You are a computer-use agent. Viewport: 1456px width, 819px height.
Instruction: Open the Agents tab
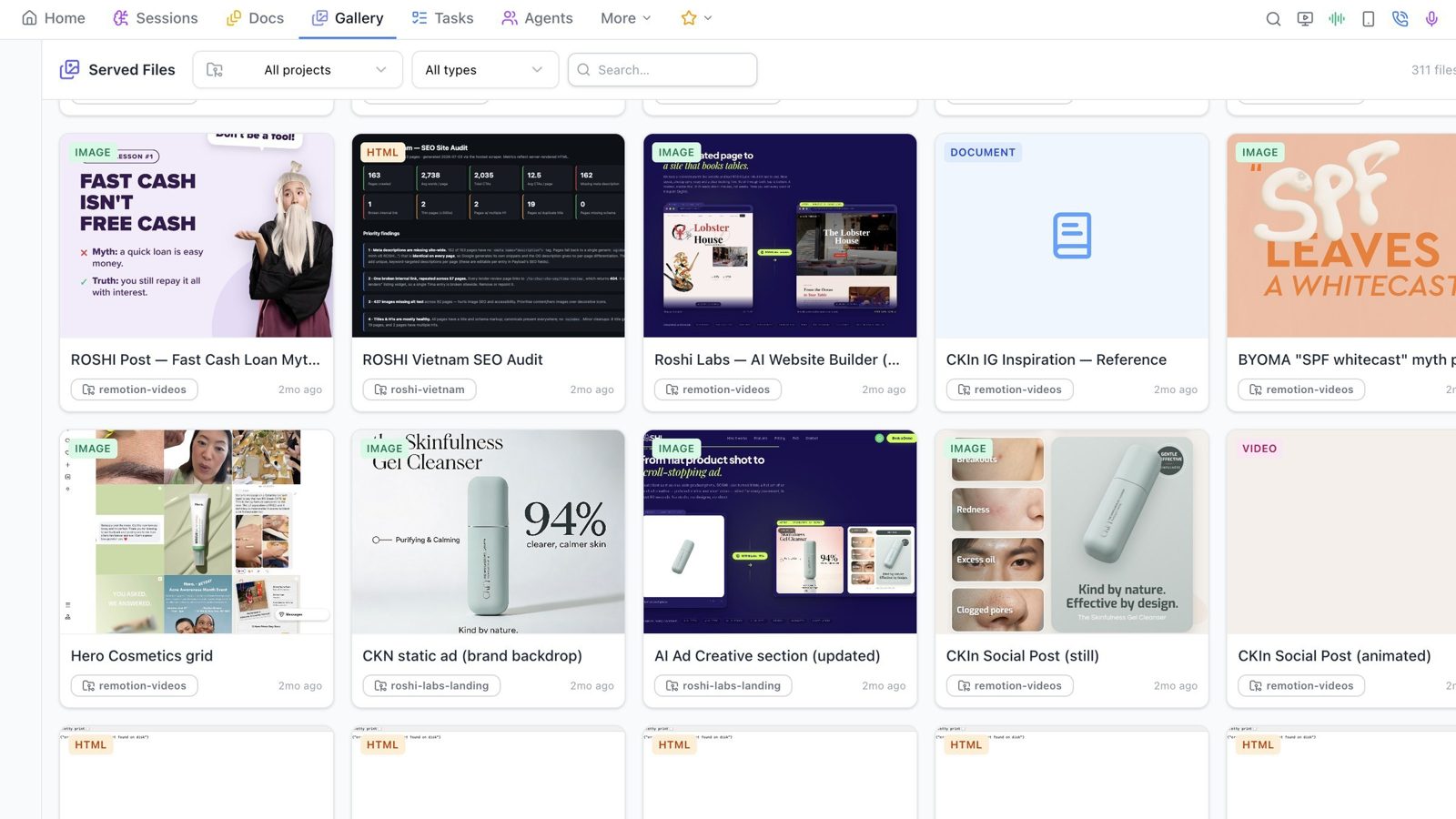537,18
